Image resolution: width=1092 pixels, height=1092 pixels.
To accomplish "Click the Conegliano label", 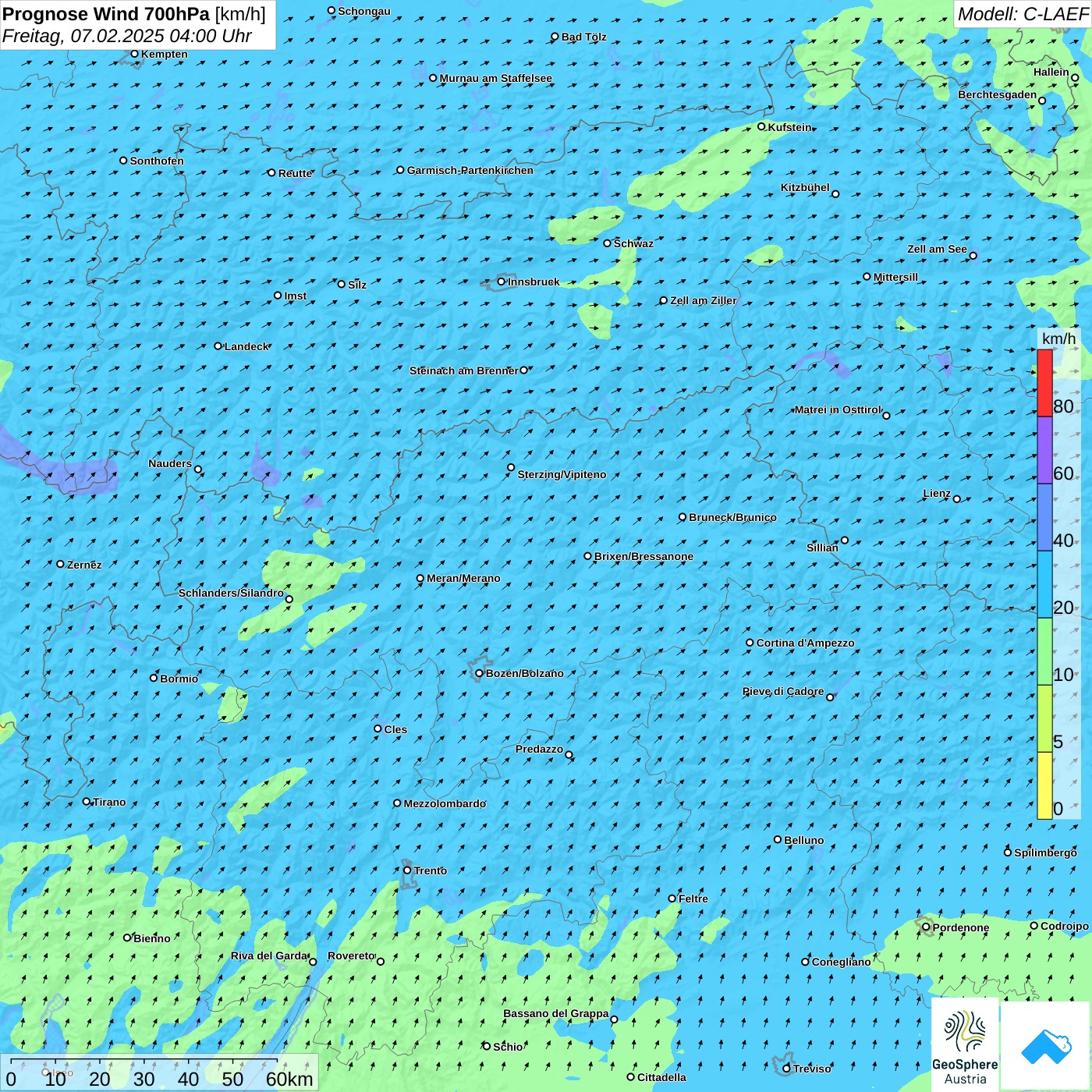I will pos(842,962).
